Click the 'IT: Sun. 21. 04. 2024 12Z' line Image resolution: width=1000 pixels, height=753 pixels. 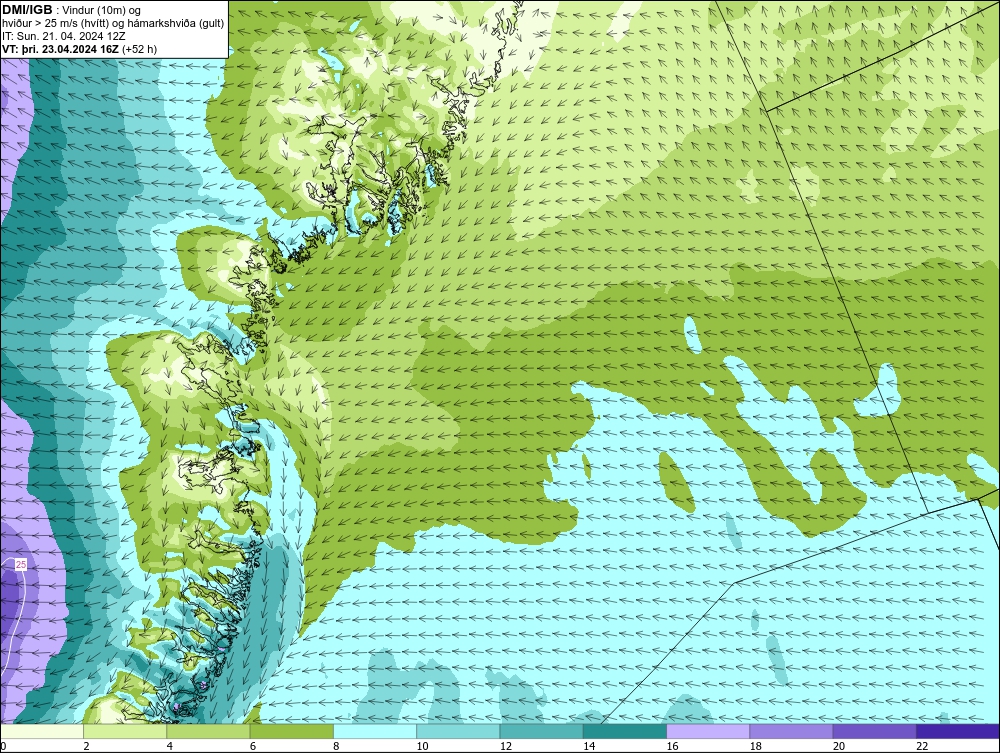tap(63, 36)
